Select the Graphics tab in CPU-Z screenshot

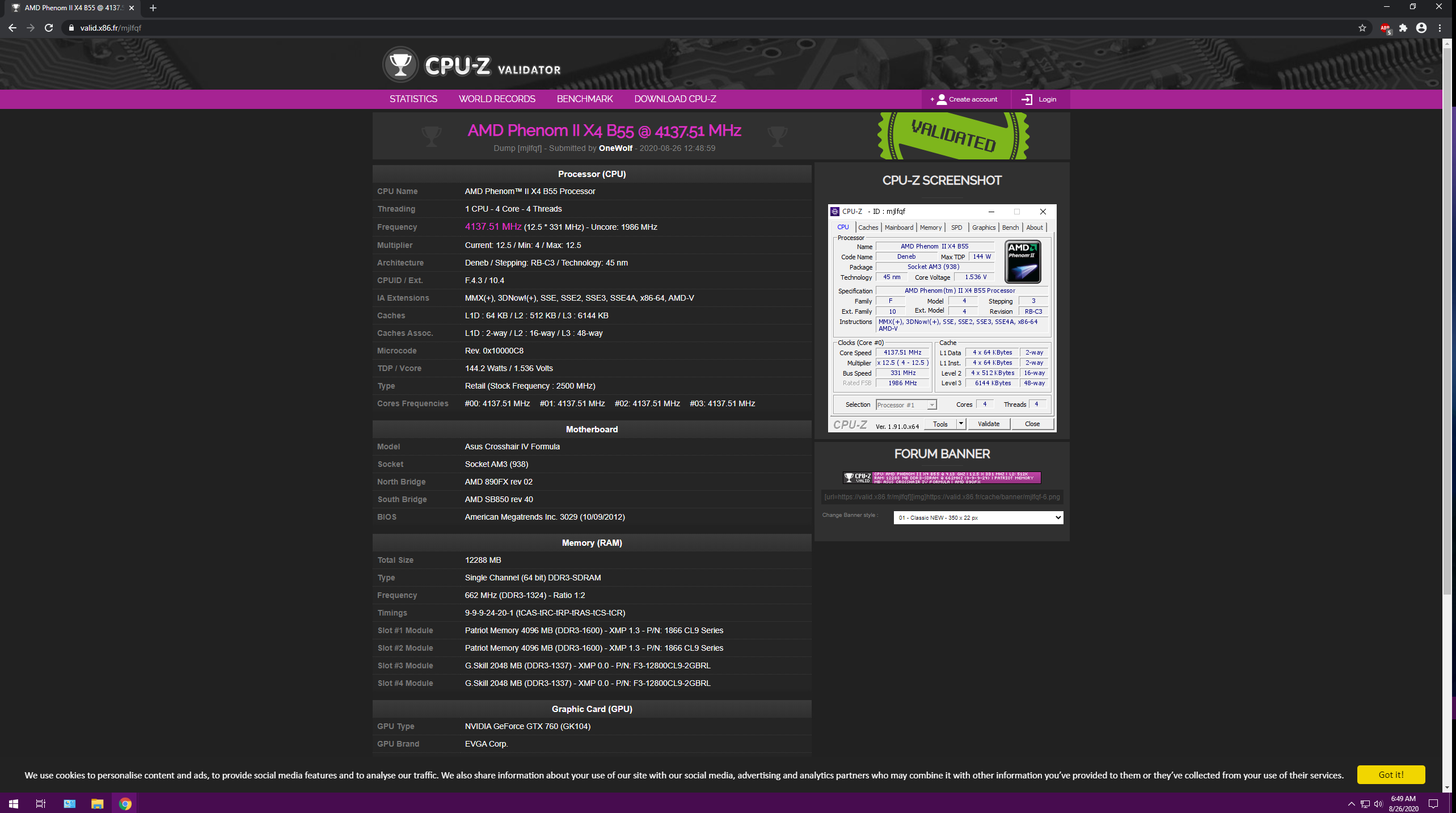coord(984,228)
